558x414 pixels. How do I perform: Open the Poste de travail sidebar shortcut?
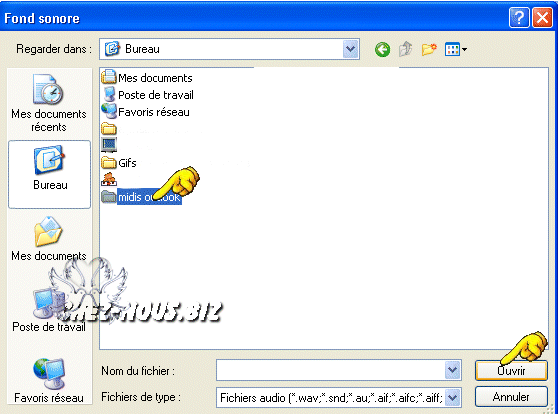point(49,310)
